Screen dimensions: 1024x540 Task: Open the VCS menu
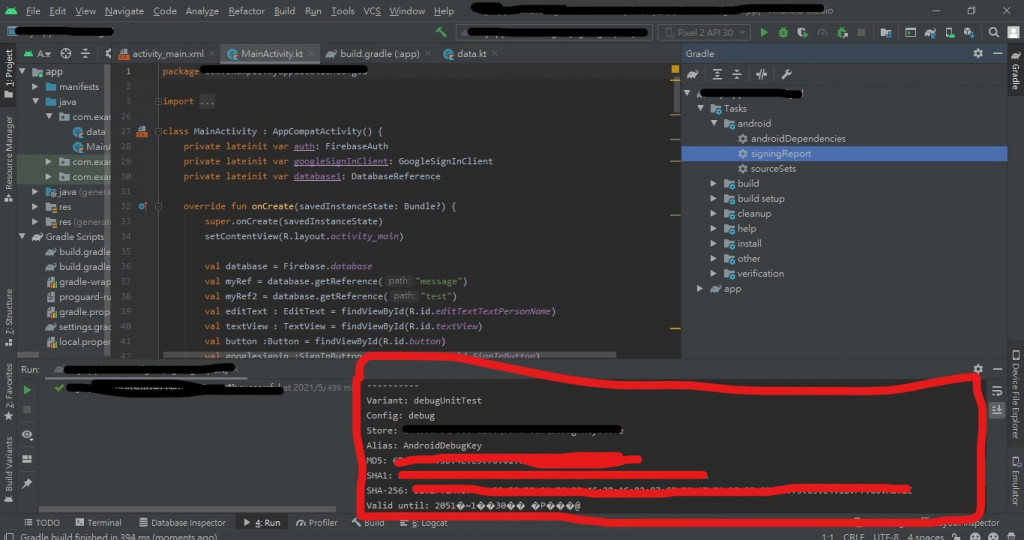click(x=372, y=11)
